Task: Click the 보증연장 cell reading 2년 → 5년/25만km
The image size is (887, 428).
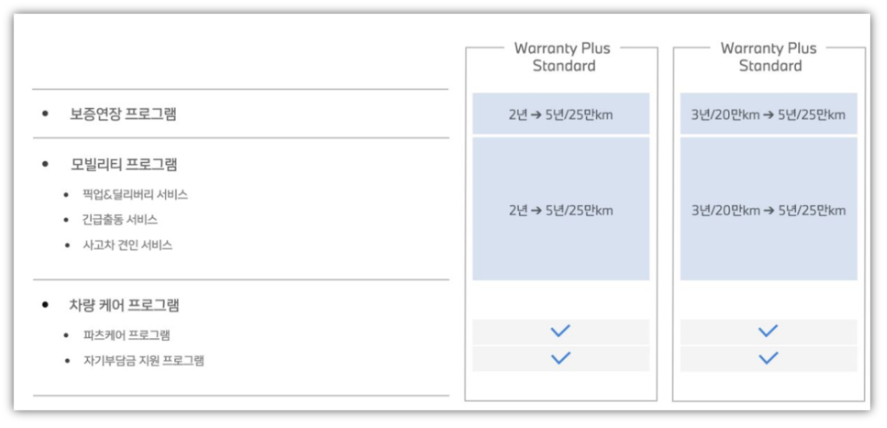Action: (561, 115)
